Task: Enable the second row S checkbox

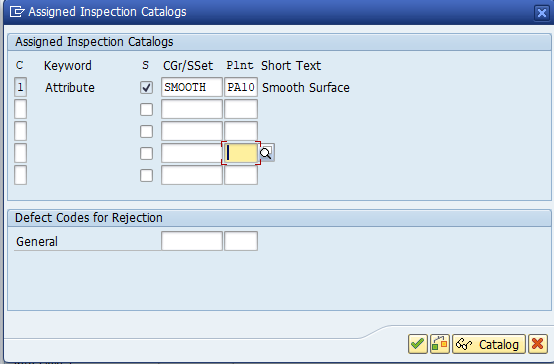Action: click(x=146, y=109)
